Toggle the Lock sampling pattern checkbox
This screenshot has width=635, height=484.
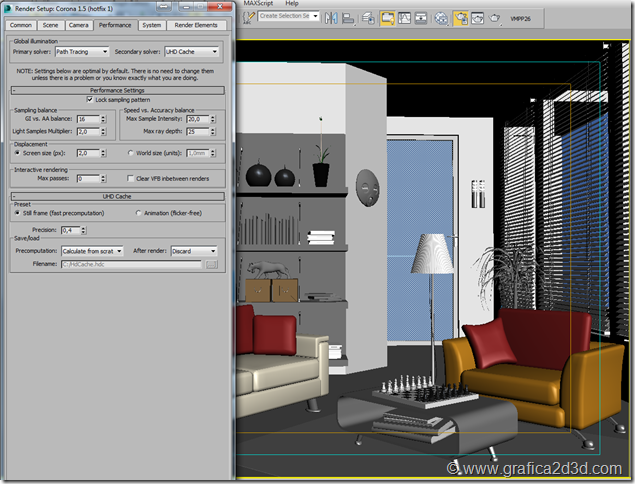click(x=90, y=100)
